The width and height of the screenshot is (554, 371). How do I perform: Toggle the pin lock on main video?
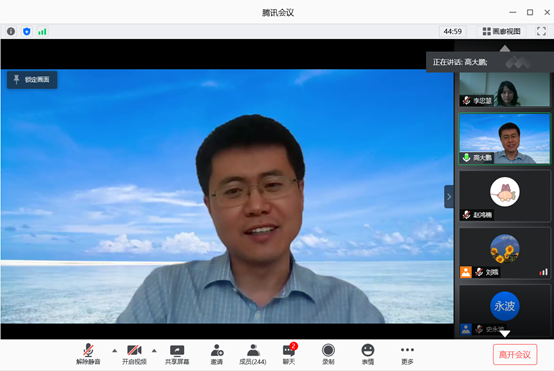(x=32, y=80)
